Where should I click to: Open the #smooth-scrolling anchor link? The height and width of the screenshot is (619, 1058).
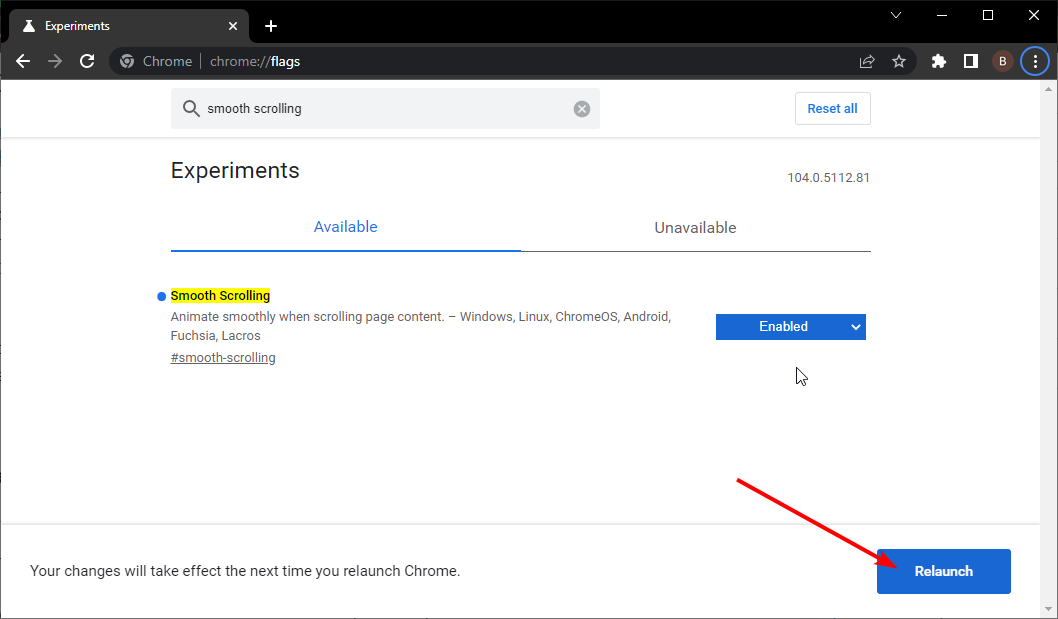[x=223, y=358]
